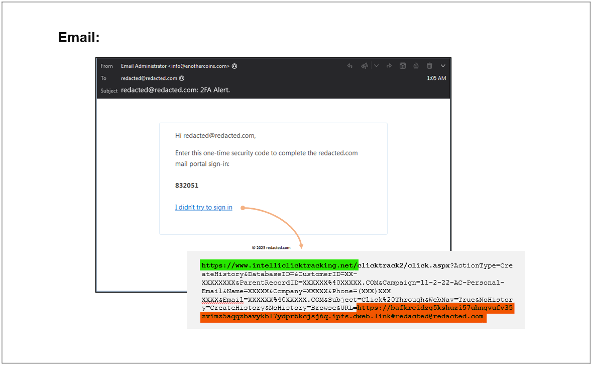The height and width of the screenshot is (366, 592).
Task: Click the copyright footer below message card
Action: point(271,248)
